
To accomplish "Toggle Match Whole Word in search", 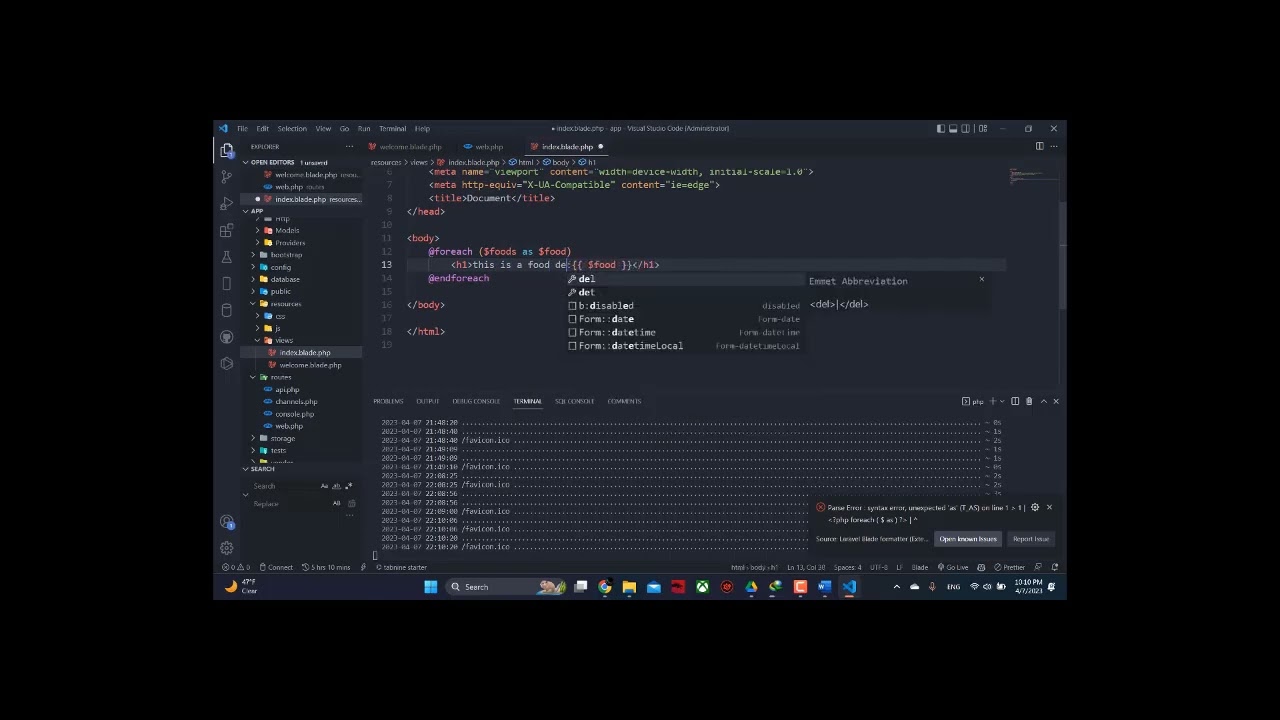I will coord(336,486).
